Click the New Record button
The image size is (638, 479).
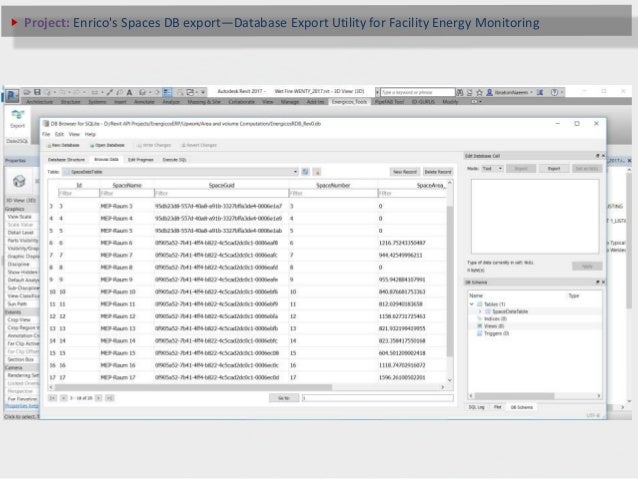point(405,172)
